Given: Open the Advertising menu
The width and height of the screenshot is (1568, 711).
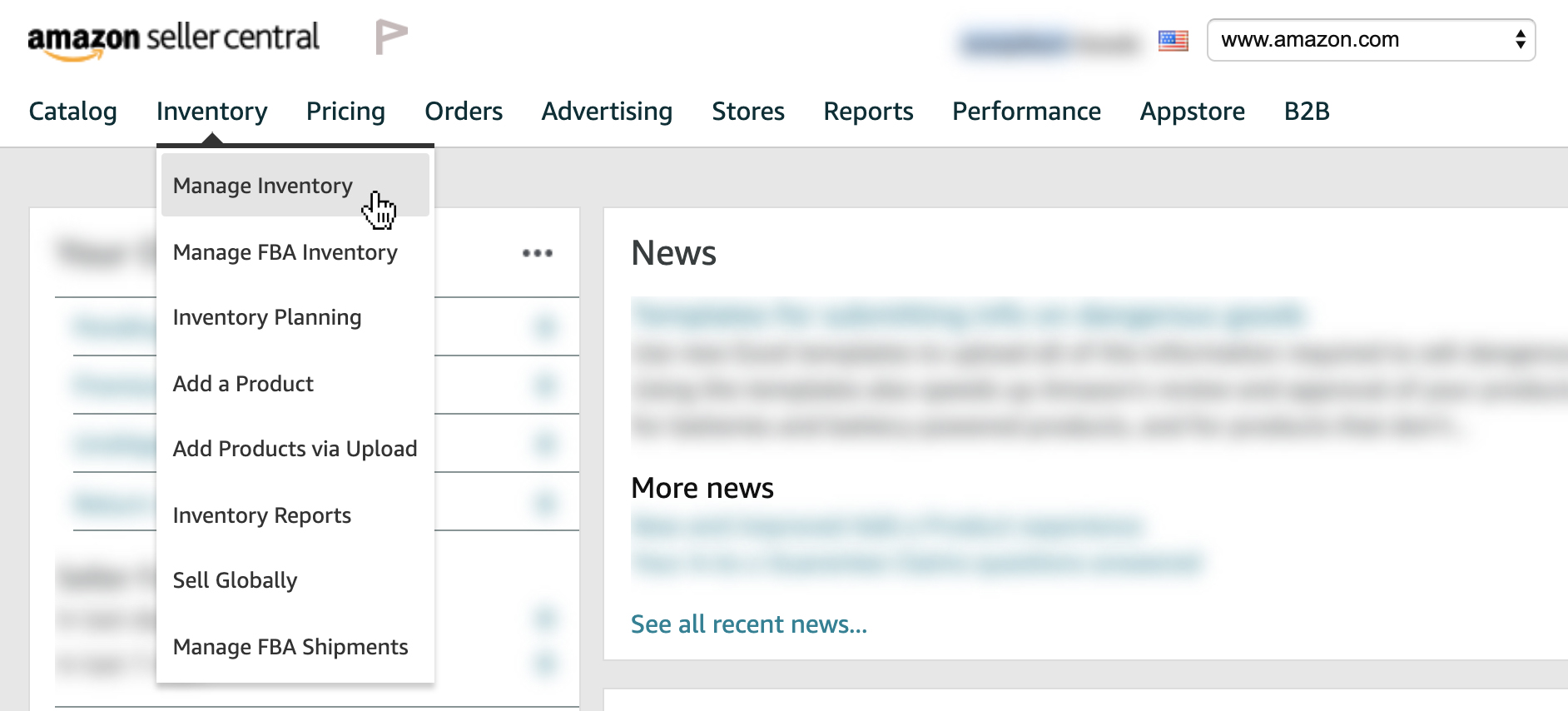Looking at the screenshot, I should [x=607, y=112].
